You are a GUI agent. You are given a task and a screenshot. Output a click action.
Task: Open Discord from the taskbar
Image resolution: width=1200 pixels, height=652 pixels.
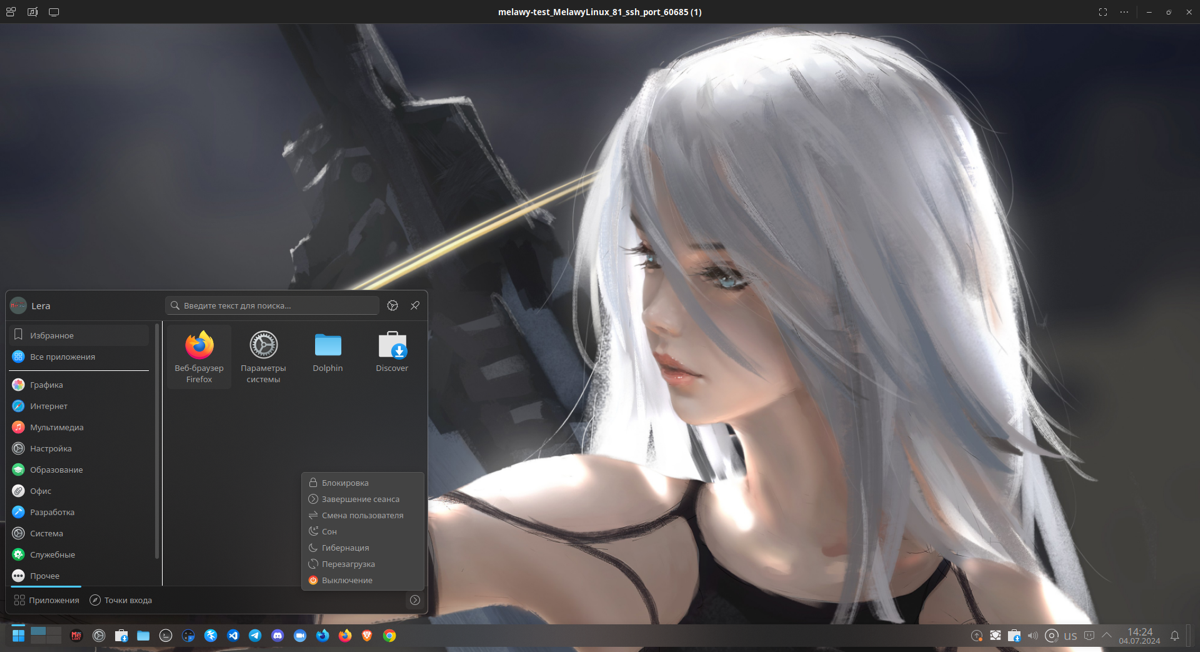[x=277, y=636]
